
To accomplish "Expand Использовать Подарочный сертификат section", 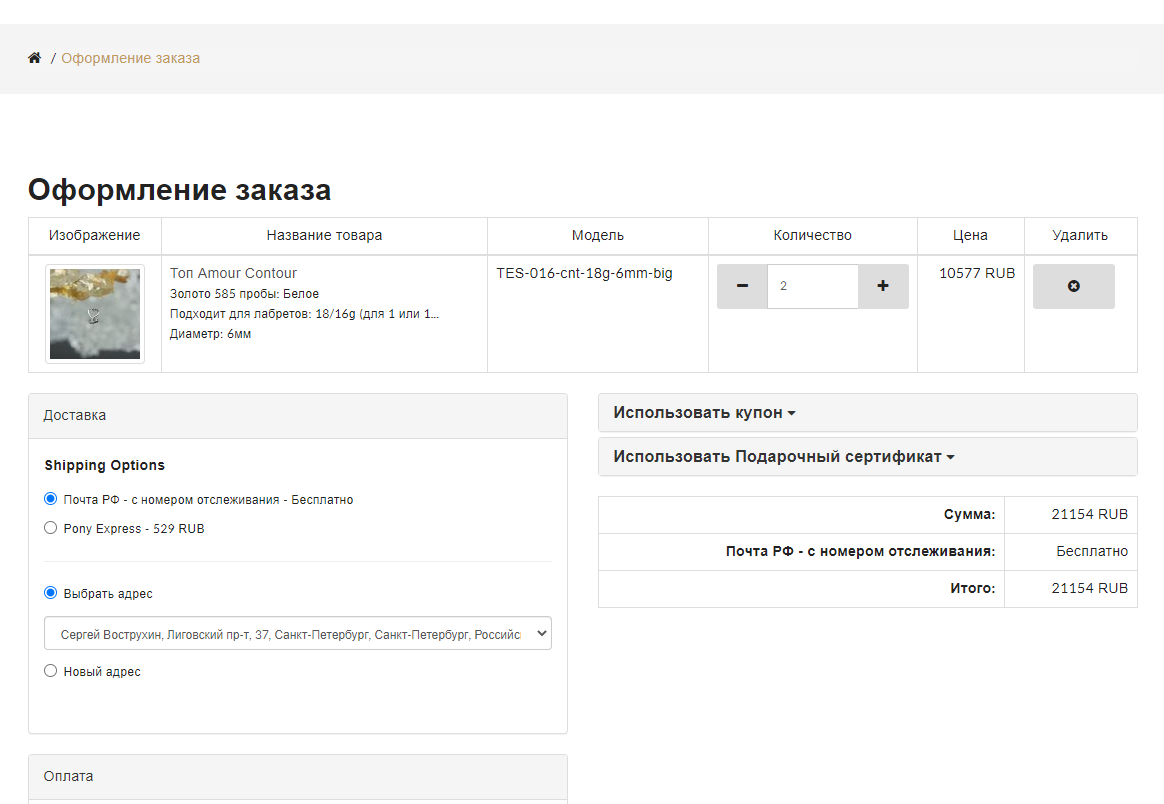I will point(784,457).
